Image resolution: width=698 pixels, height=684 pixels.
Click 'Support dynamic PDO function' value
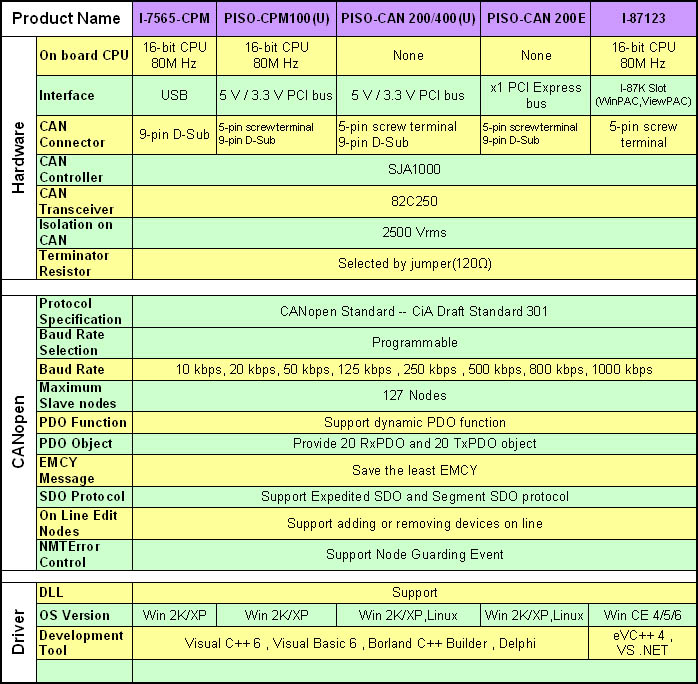(414, 422)
